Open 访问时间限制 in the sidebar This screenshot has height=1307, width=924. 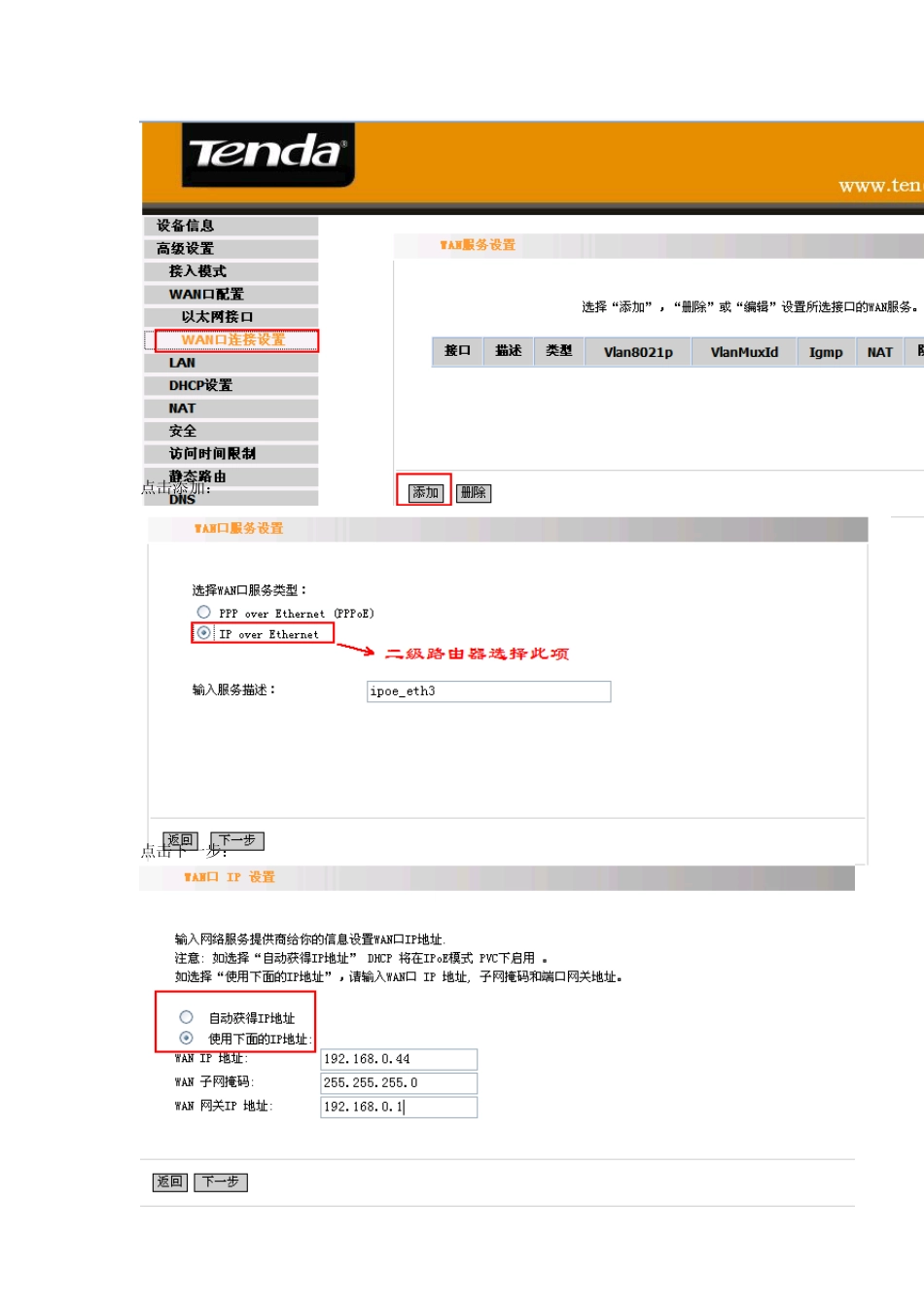click(231, 454)
